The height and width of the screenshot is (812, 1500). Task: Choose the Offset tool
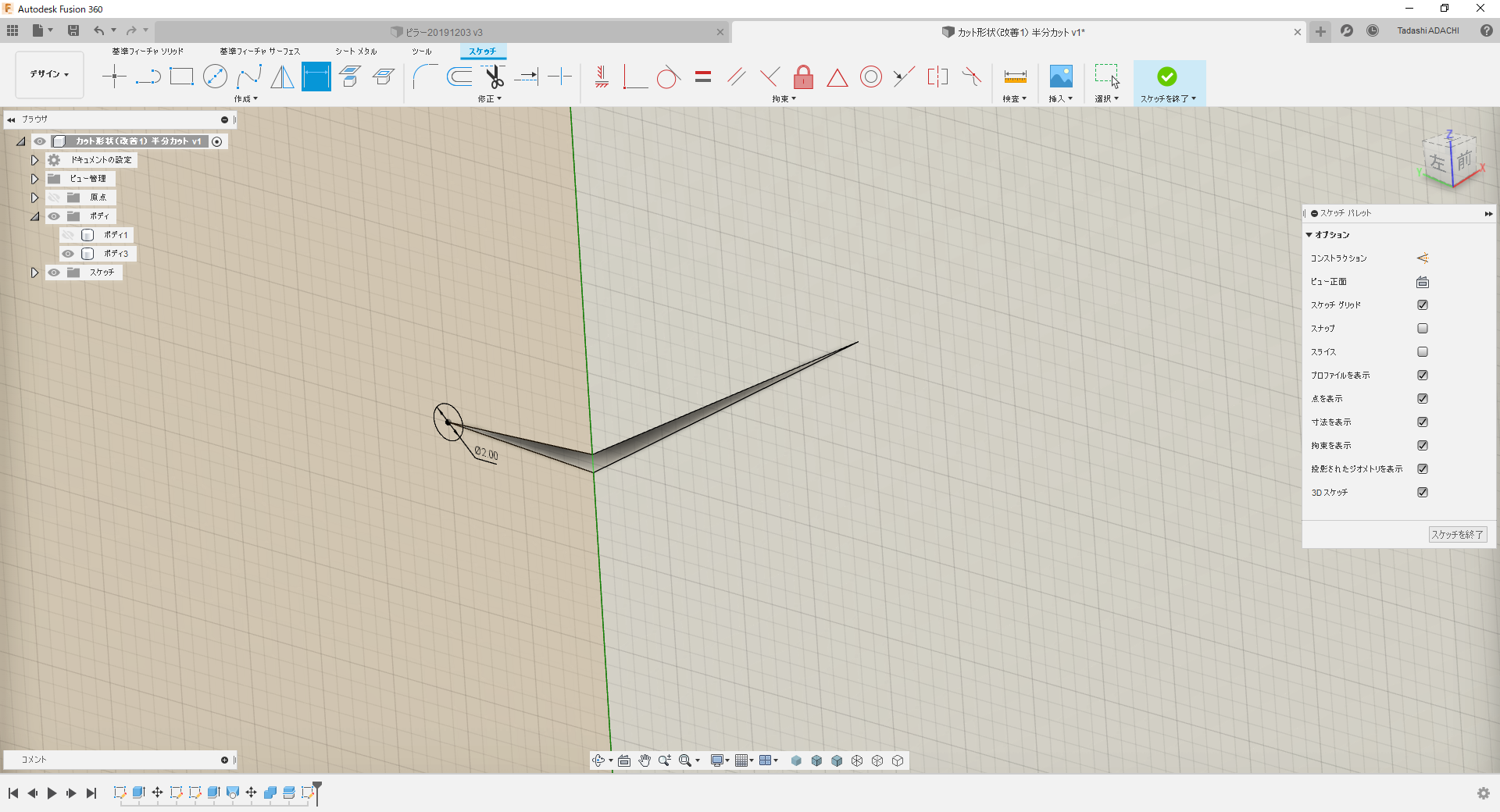(x=459, y=77)
